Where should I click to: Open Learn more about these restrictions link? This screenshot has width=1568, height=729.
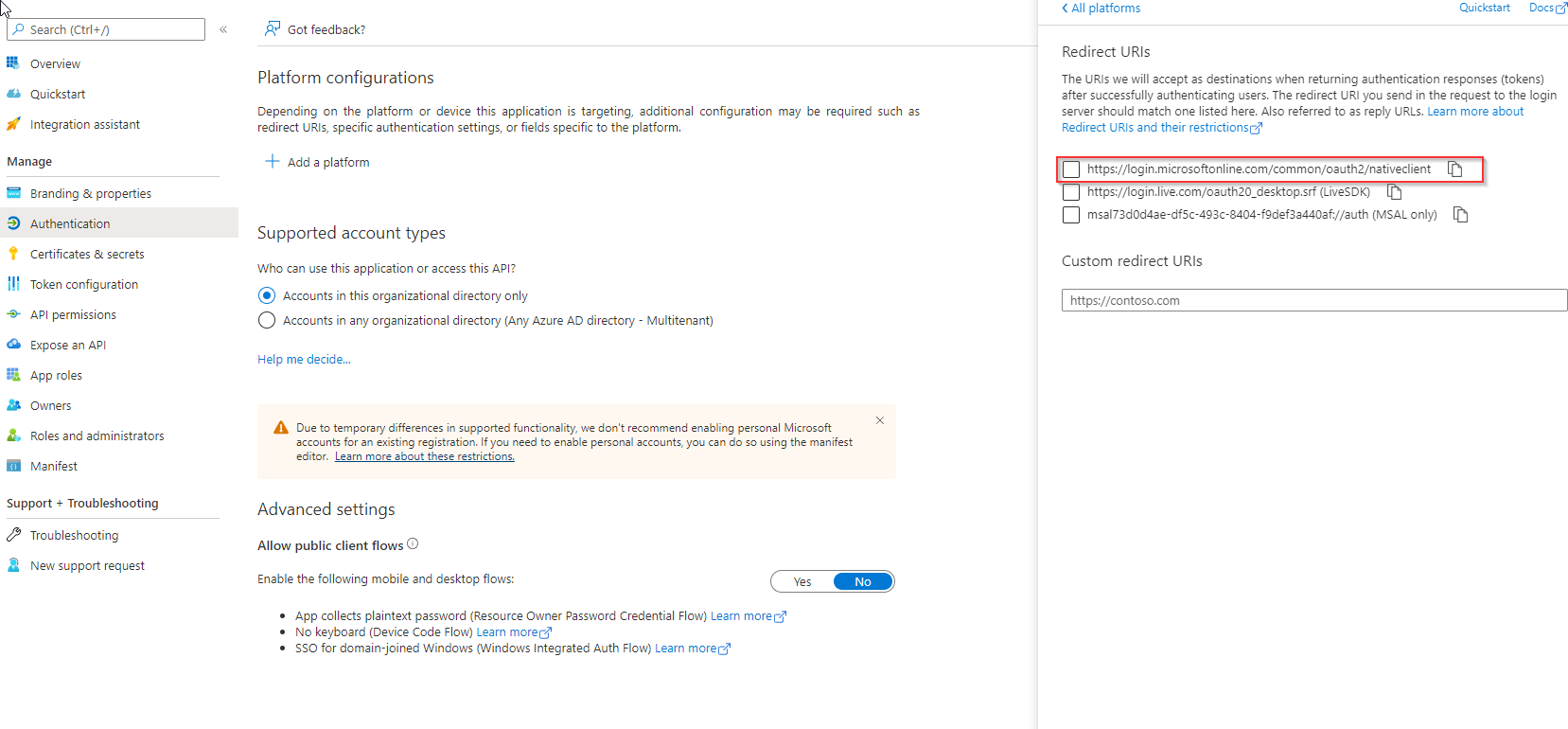[x=424, y=456]
